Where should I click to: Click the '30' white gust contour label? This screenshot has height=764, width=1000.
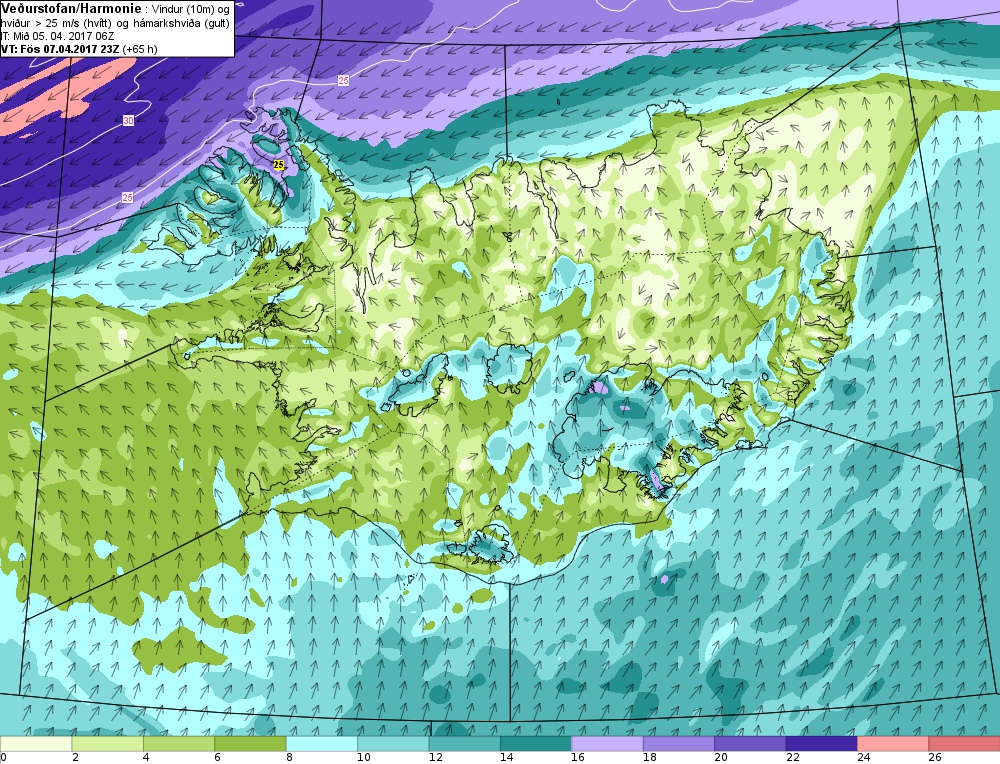tap(128, 121)
